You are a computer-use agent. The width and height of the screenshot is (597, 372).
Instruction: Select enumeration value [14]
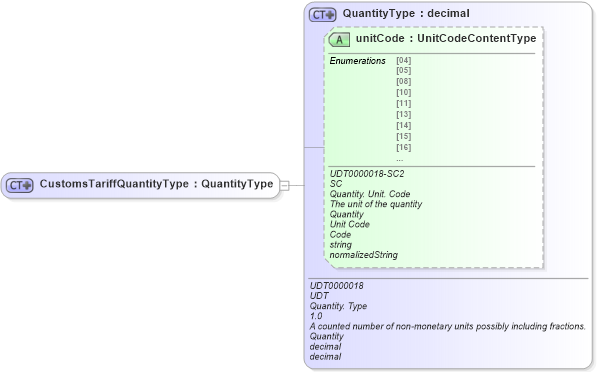coord(404,125)
